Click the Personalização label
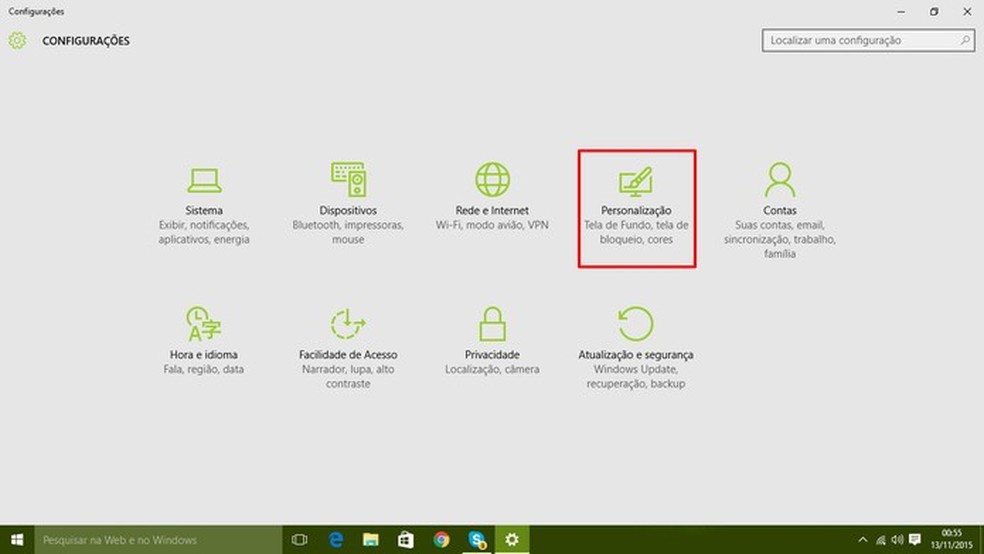The height and width of the screenshot is (554, 984). (636, 211)
